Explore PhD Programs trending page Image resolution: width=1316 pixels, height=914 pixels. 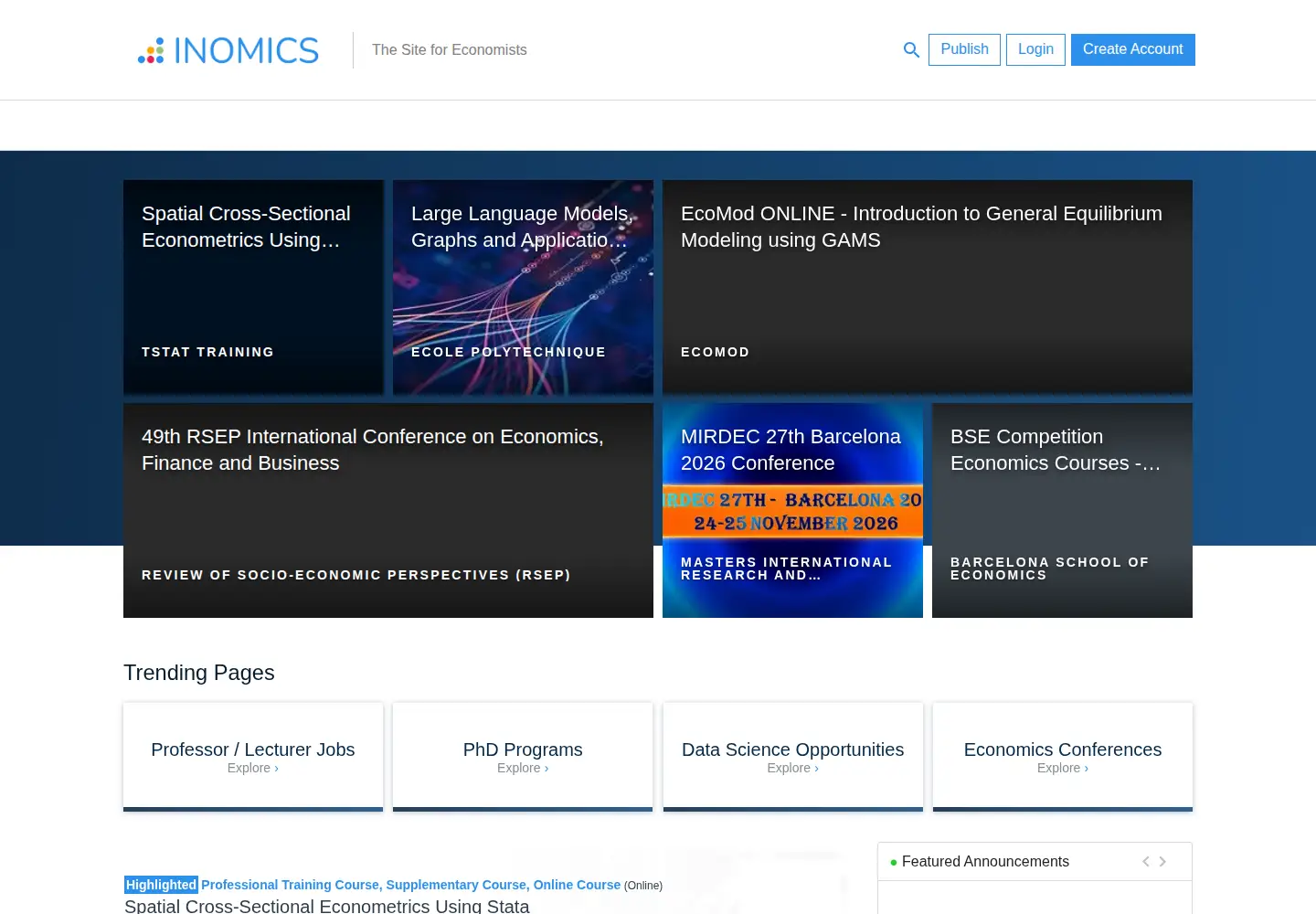click(x=523, y=757)
